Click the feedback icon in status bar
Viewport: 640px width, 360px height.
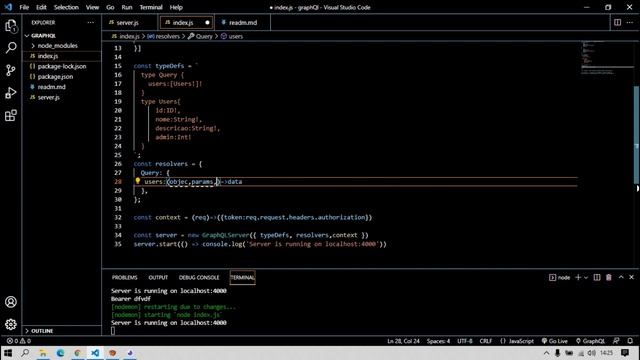pyautogui.click(x=616, y=341)
